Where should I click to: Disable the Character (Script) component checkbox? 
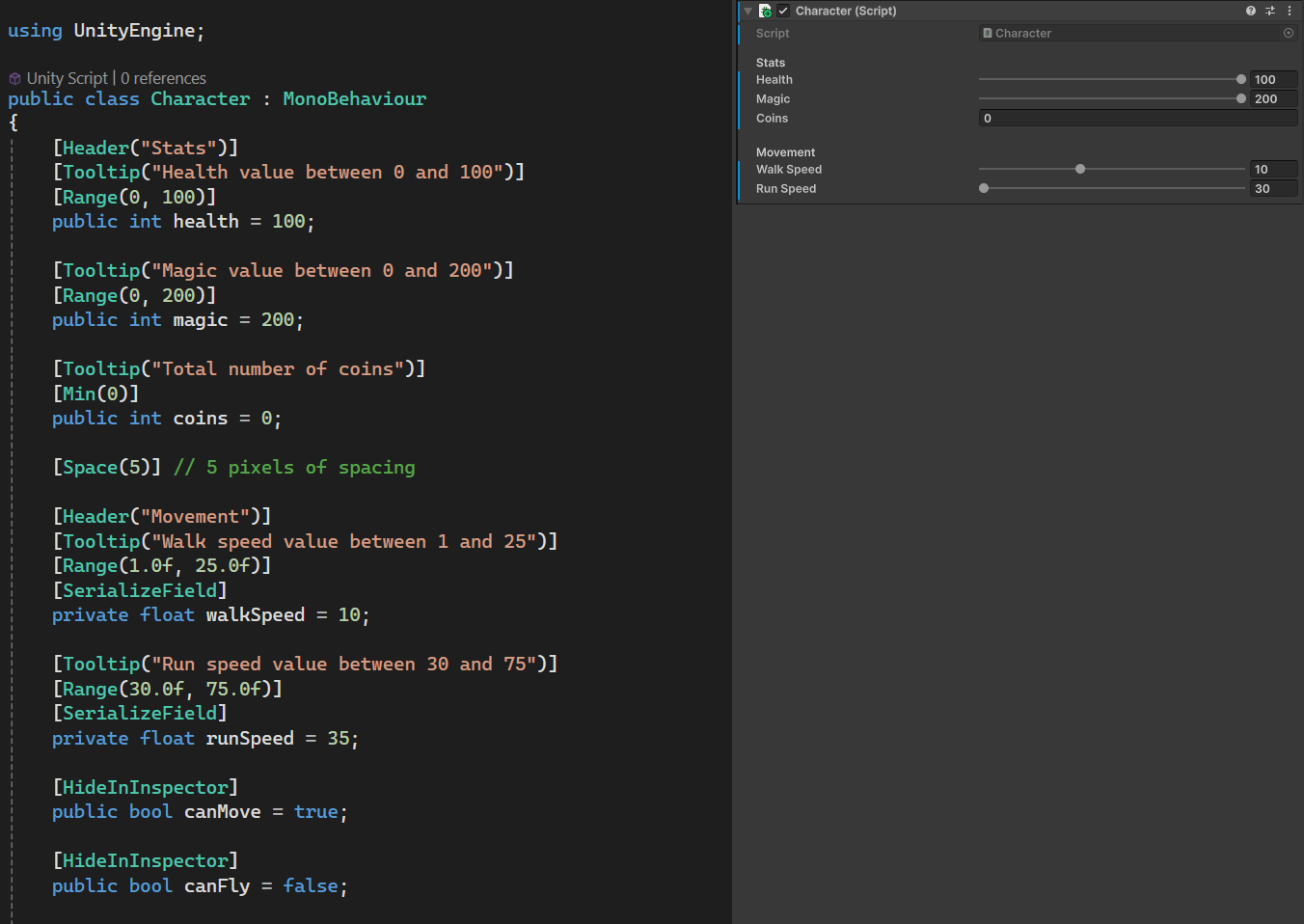(783, 11)
